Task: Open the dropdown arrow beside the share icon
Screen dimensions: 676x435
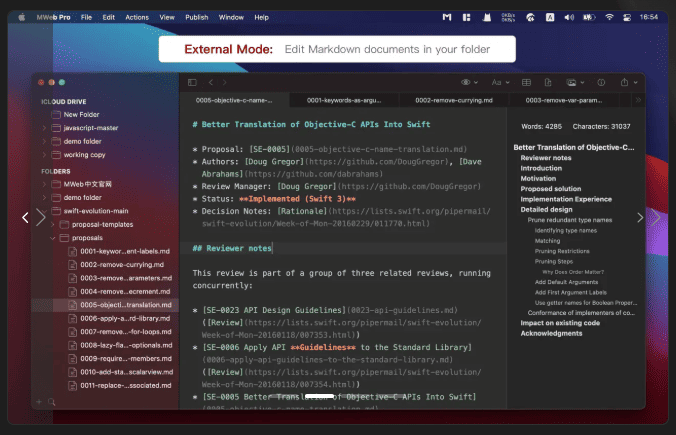Action: tap(635, 82)
